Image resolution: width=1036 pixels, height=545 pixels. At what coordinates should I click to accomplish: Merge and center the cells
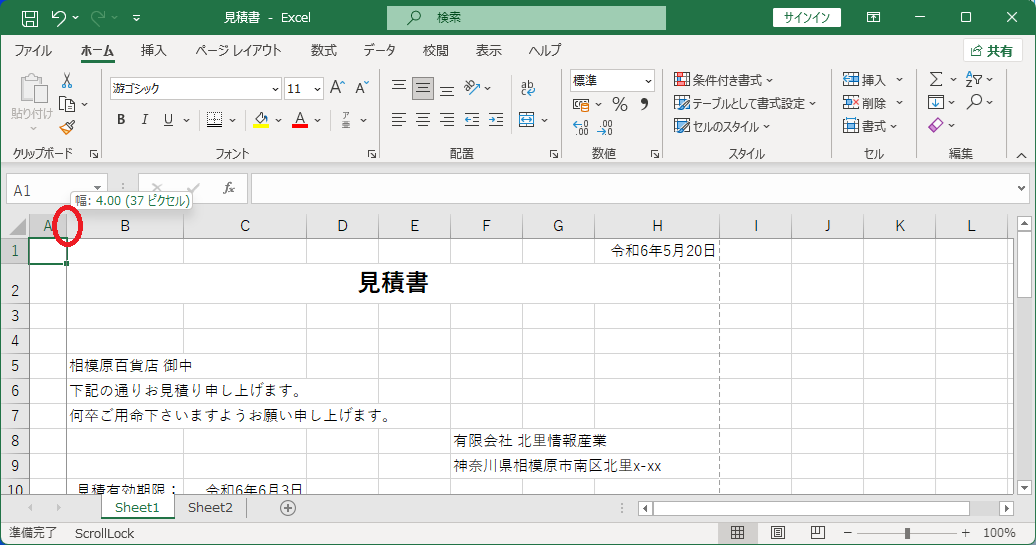click(x=527, y=120)
